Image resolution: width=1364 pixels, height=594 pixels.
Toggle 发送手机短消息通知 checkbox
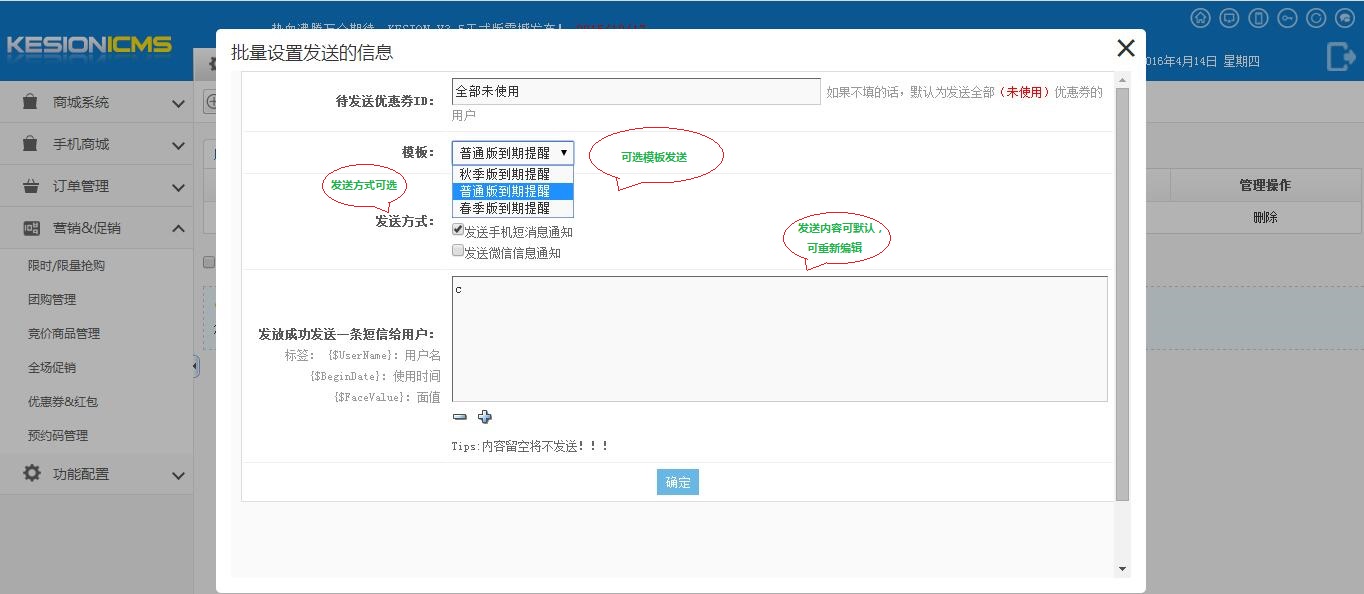coord(458,230)
